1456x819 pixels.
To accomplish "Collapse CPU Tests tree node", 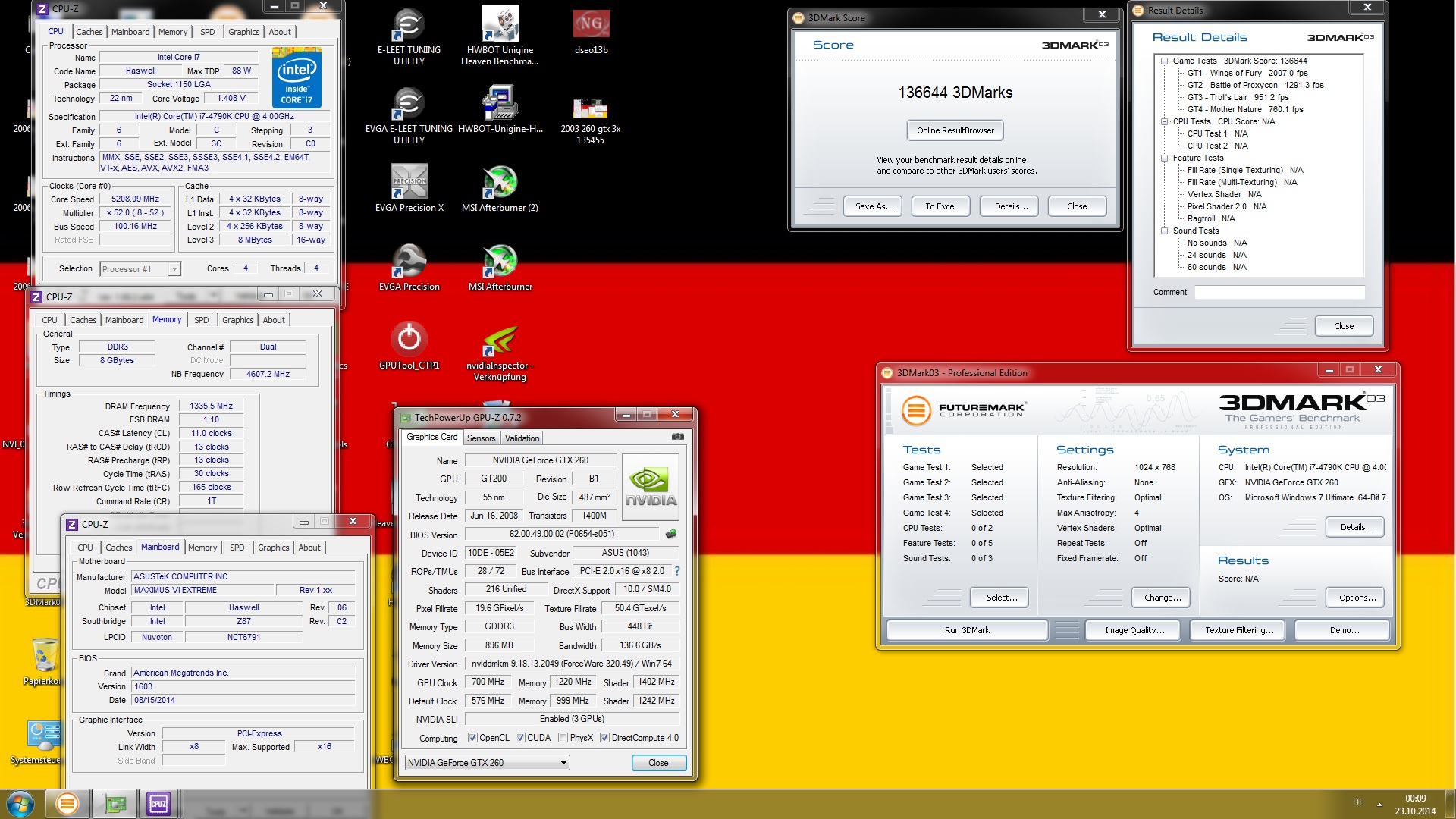I will [1164, 121].
